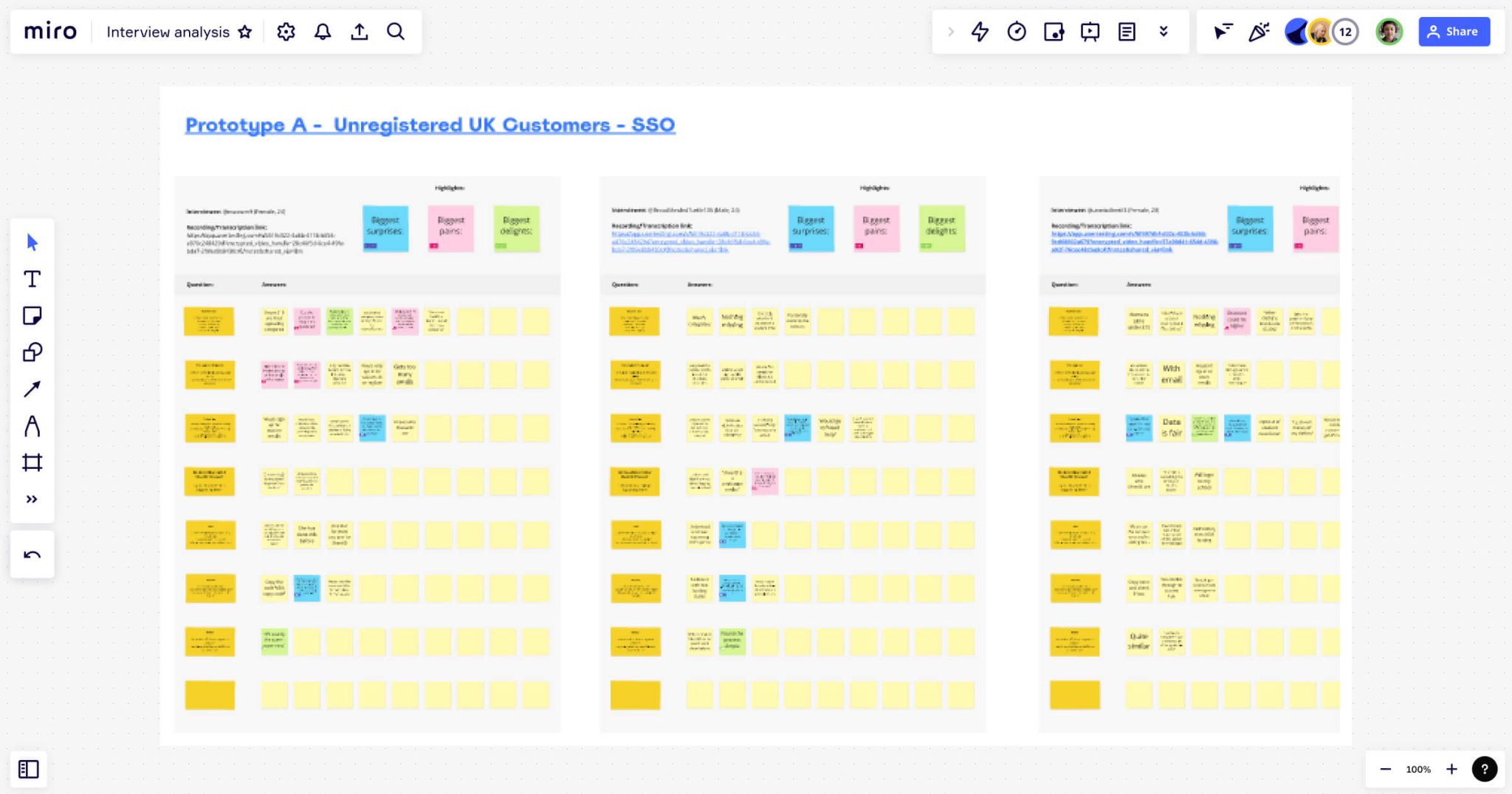Image resolution: width=1512 pixels, height=794 pixels.
Task: Open the Shapes tool
Action: (32, 352)
